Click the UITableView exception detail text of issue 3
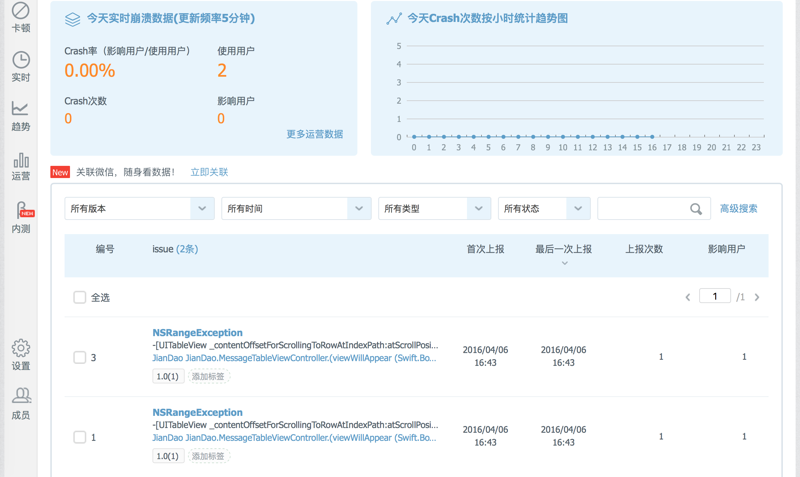 pyautogui.click(x=295, y=345)
